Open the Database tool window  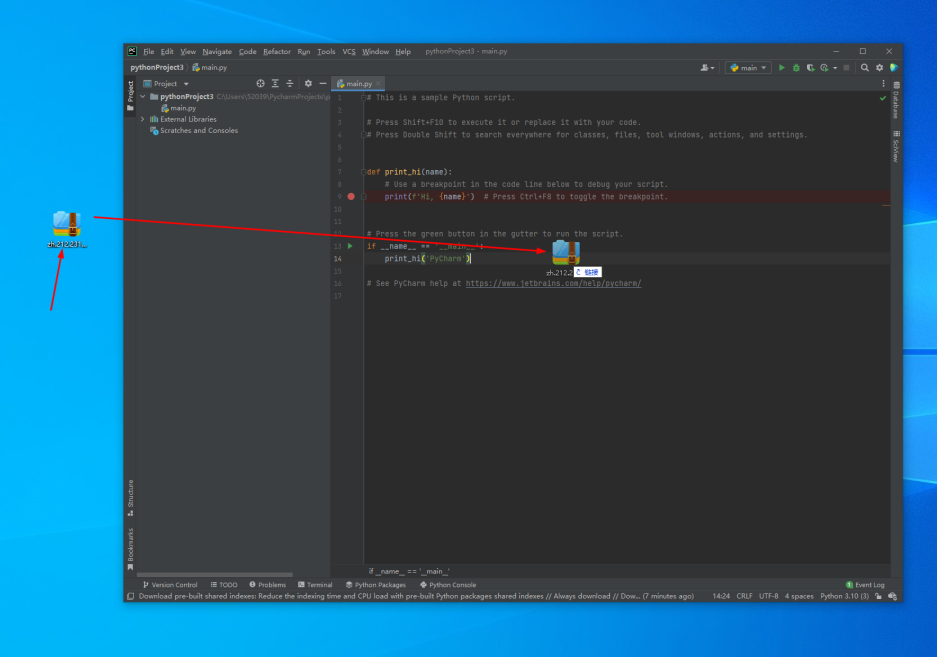click(x=896, y=100)
